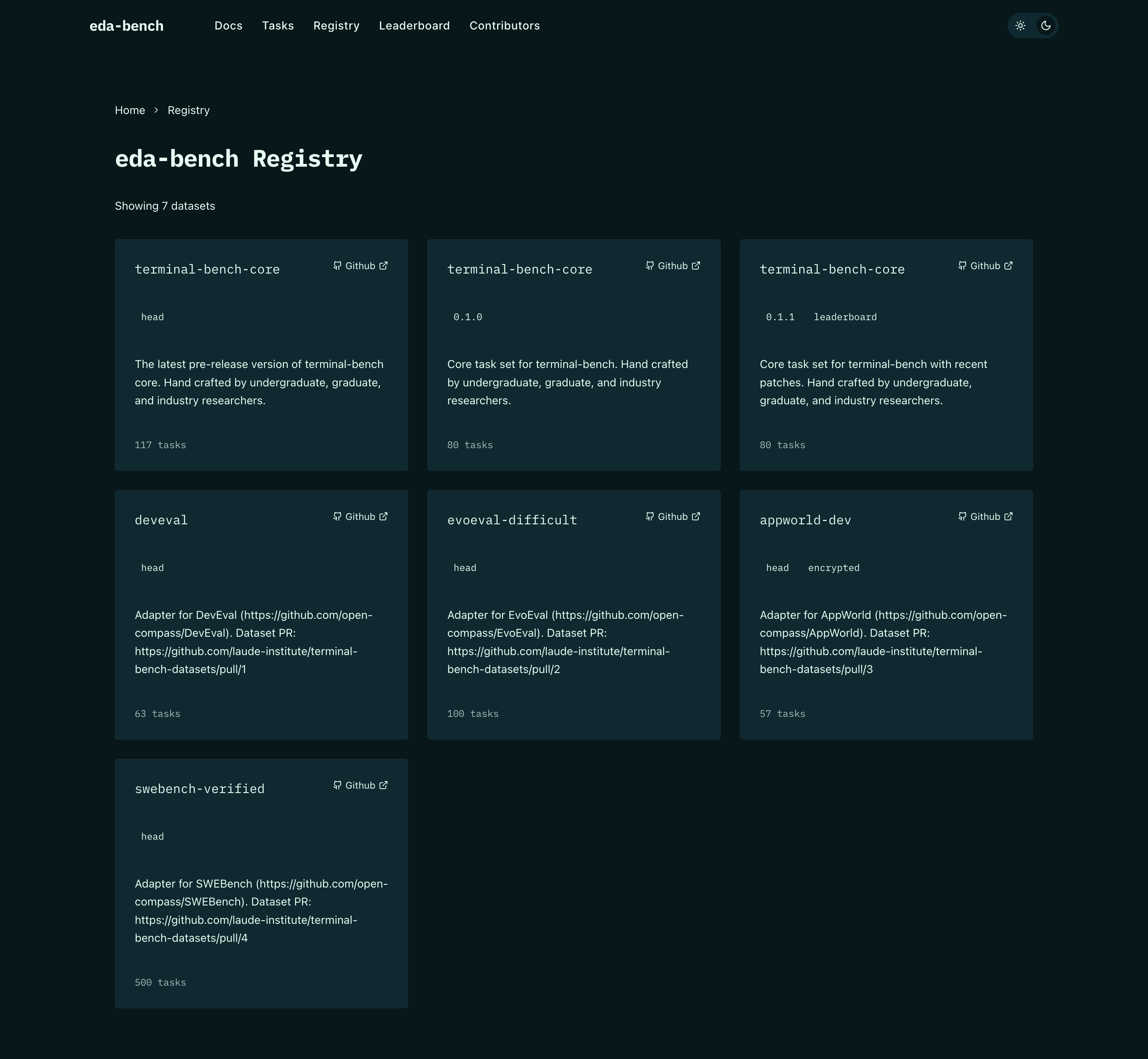Image resolution: width=1148 pixels, height=1059 pixels.
Task: Open Github link on deveval card
Action: (360, 517)
